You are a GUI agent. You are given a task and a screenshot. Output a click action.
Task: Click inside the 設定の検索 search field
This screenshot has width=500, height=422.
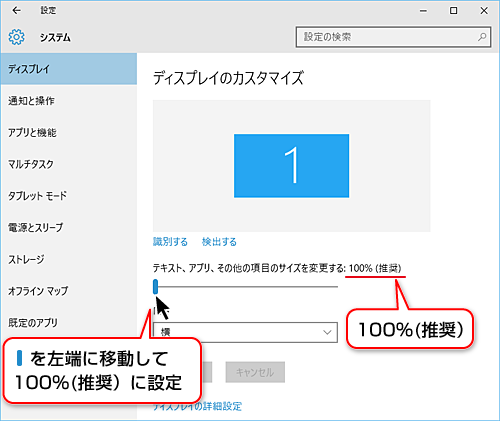(393, 37)
